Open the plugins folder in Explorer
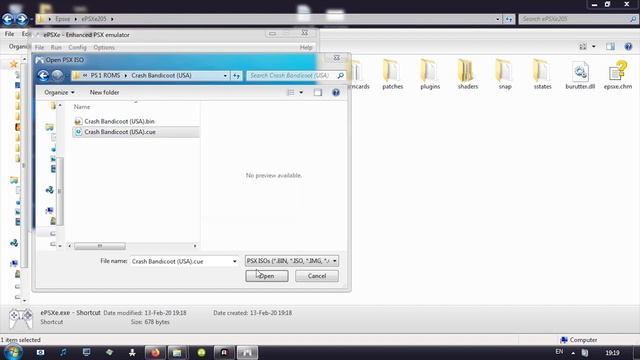640x360 pixels. (x=430, y=74)
